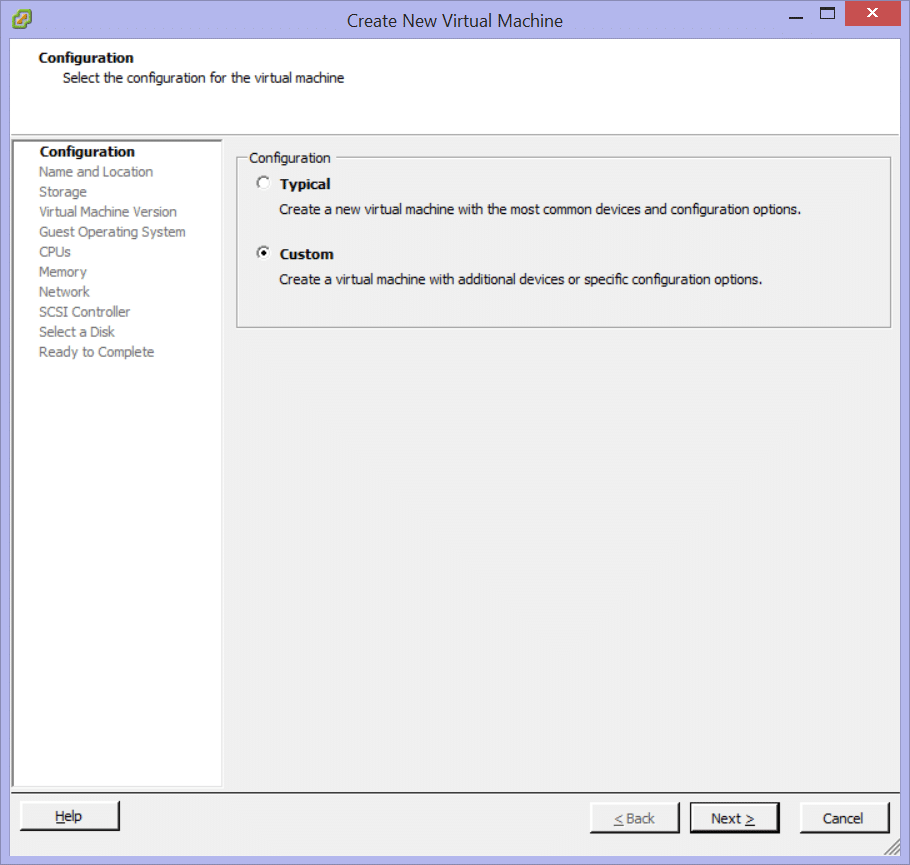
Task: Open the Storage wizard step
Action: click(x=63, y=192)
